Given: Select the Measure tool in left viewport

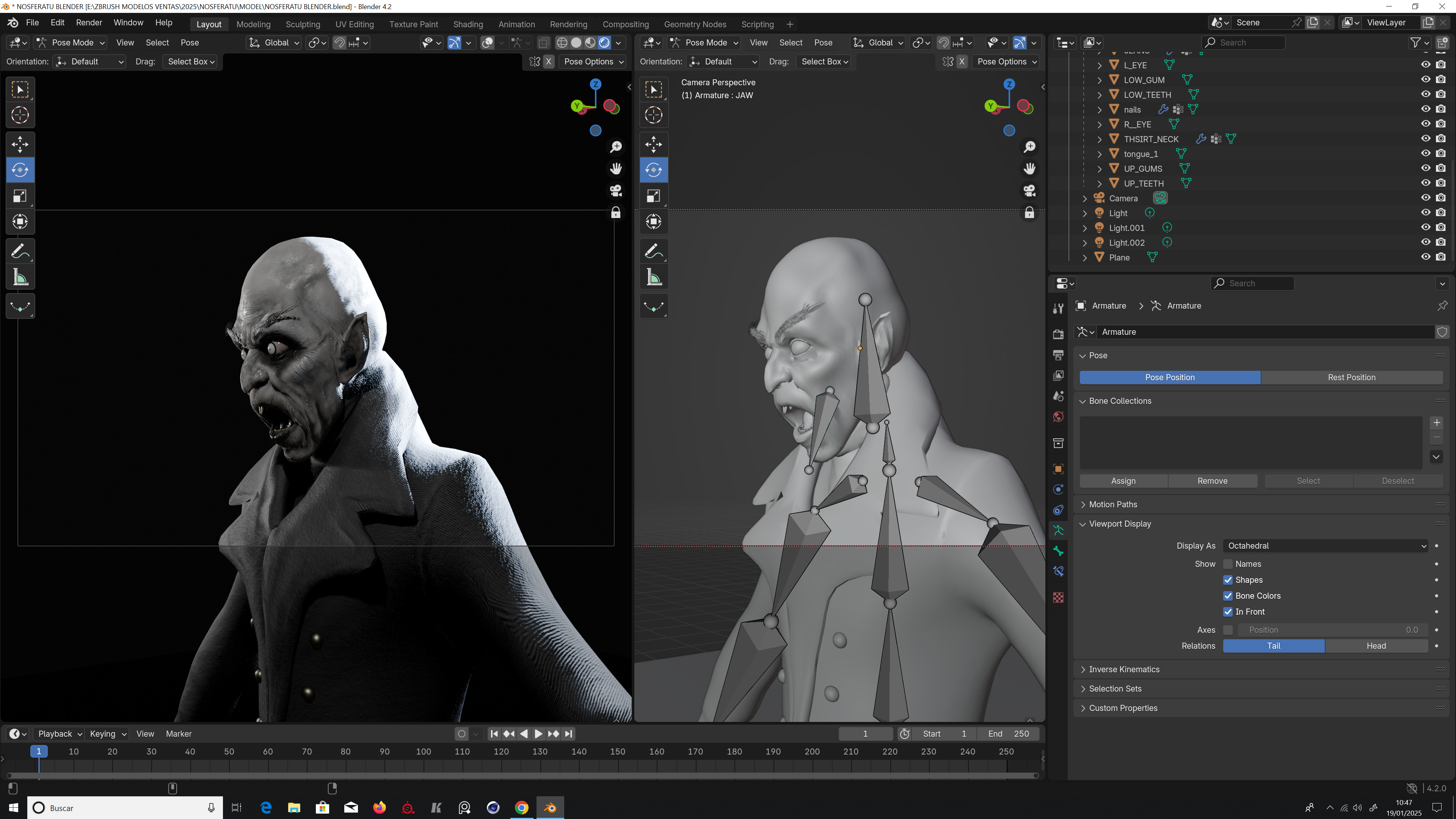Looking at the screenshot, I should [20, 277].
